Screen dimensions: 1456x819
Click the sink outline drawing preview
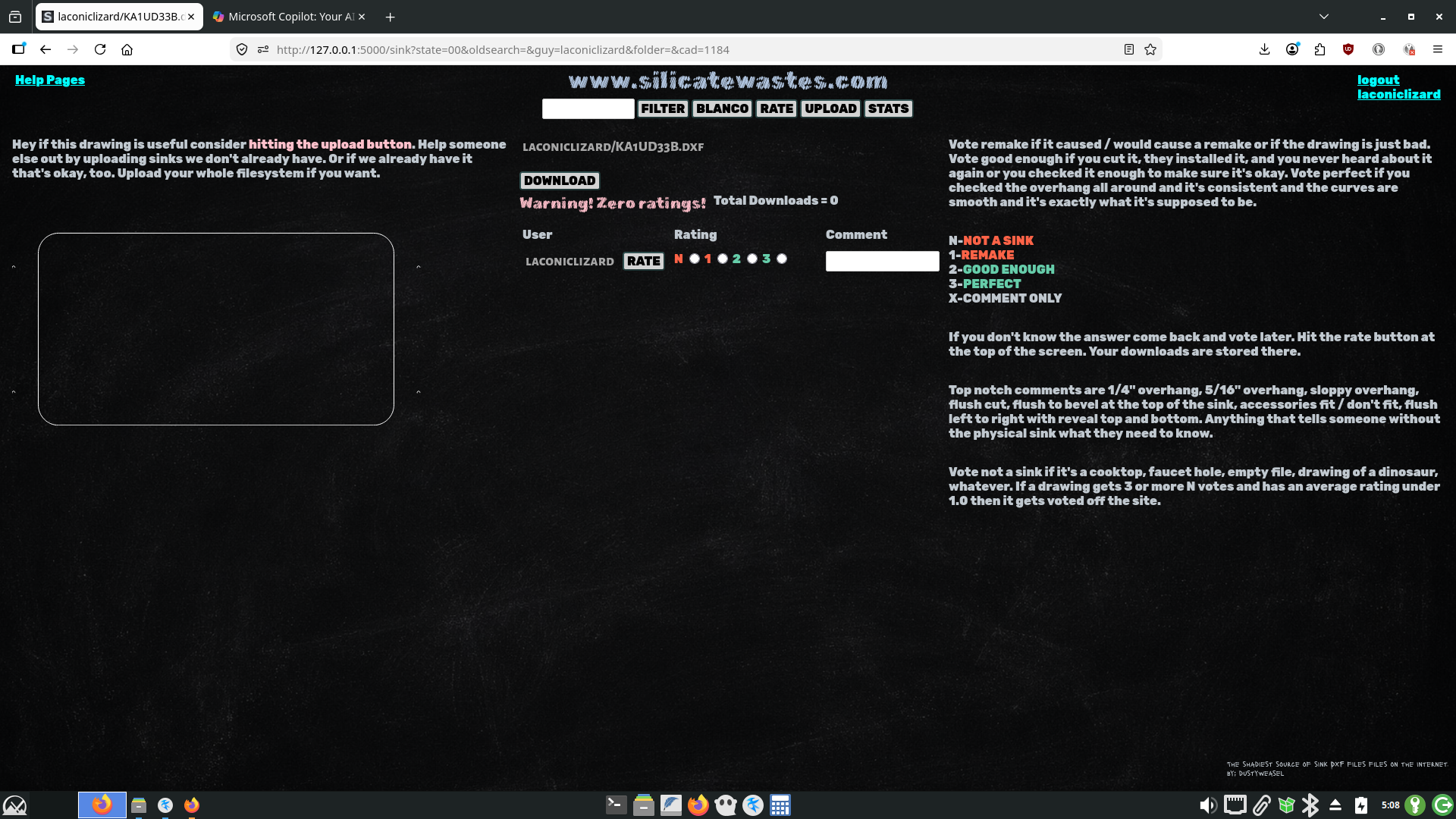pos(216,329)
